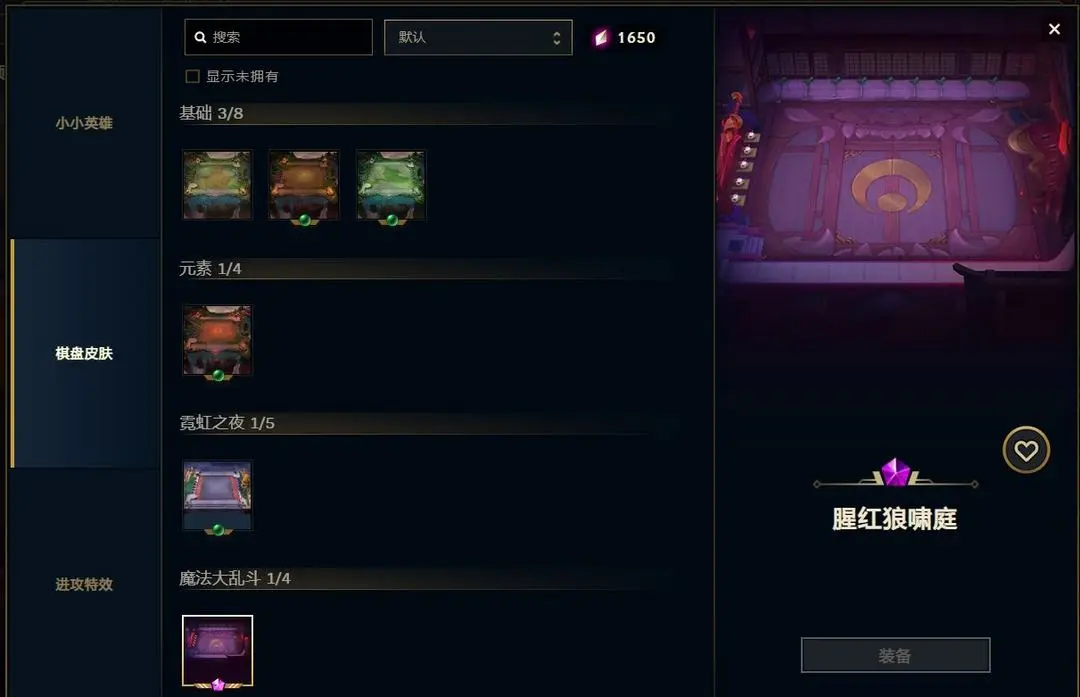Select the orange 基础 arena thumbnail
This screenshot has width=1080, height=697.
click(304, 185)
